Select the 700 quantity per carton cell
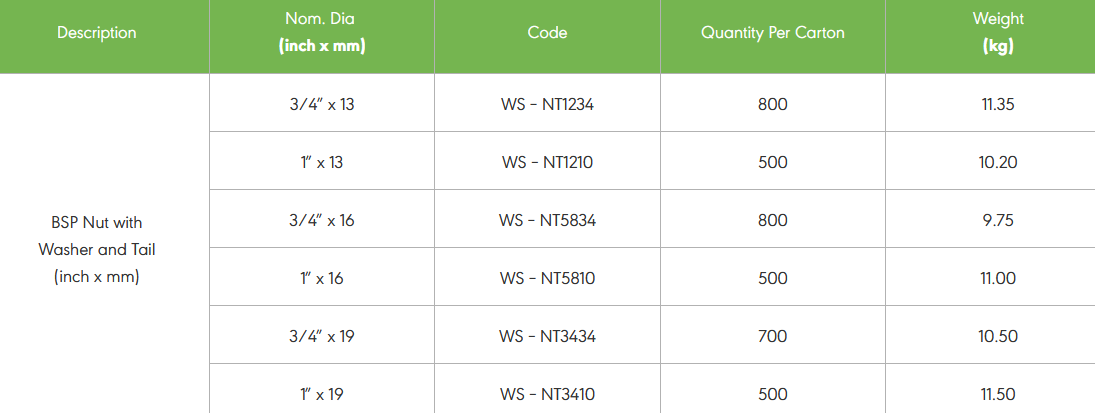Viewport: 1095px width, 413px height. [x=772, y=336]
